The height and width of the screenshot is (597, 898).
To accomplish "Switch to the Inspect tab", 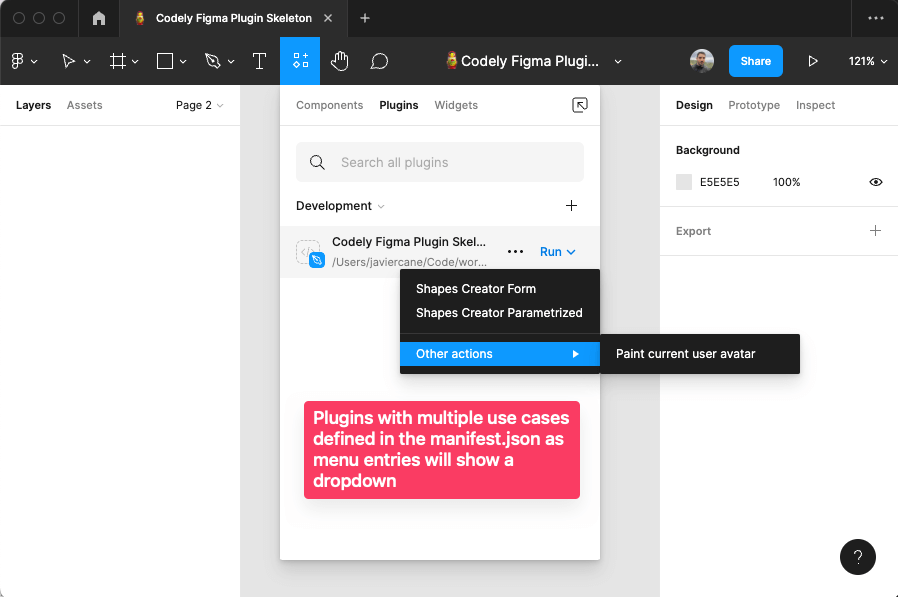I will pyautogui.click(x=815, y=105).
